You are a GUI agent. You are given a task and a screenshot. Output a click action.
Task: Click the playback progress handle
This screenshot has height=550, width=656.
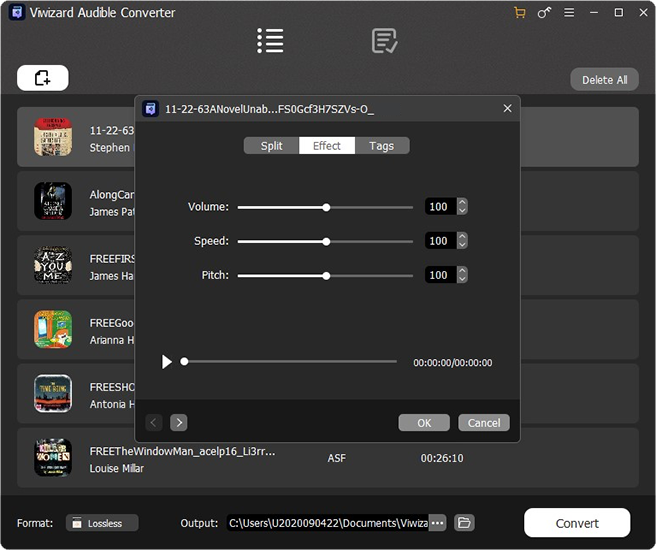pos(184,362)
